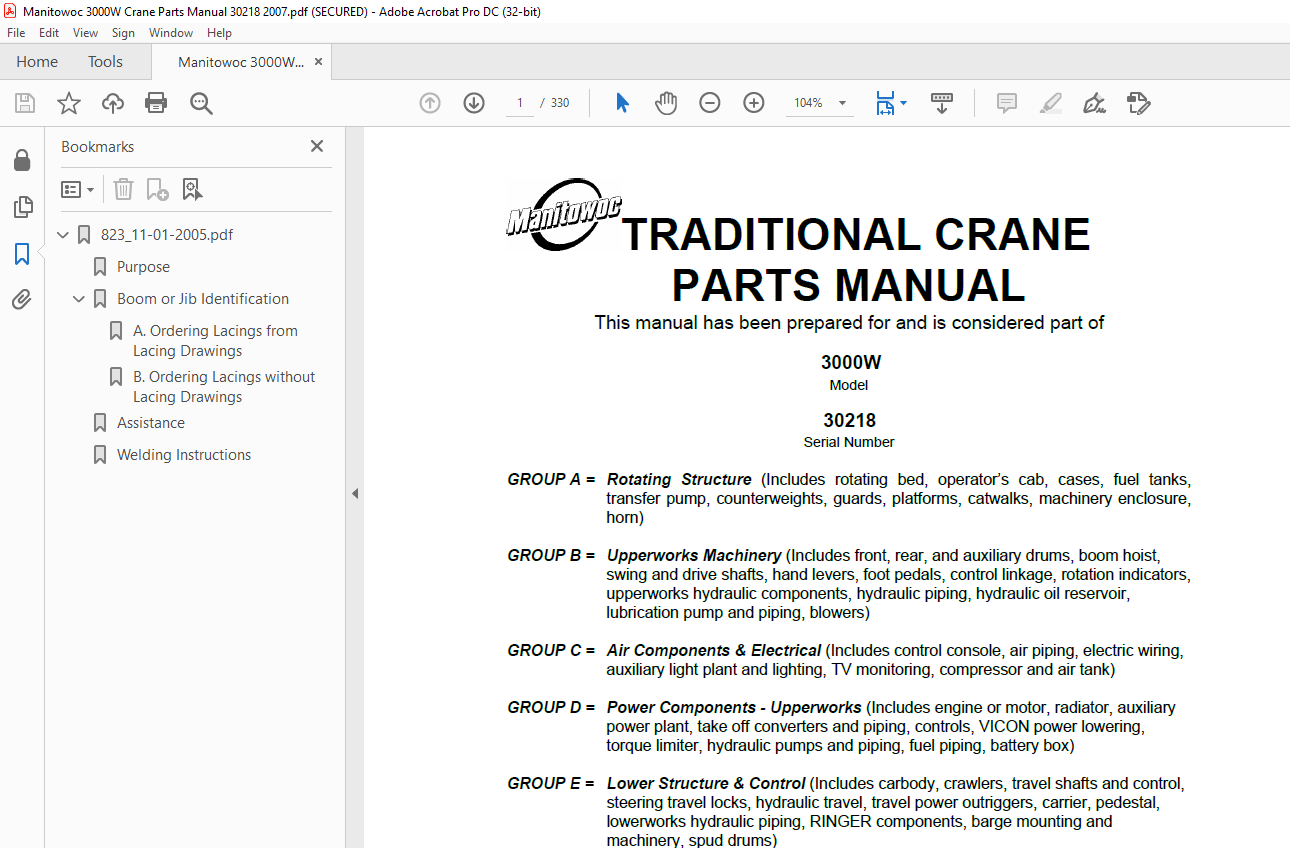Click the upload to cloud icon

[x=113, y=103]
